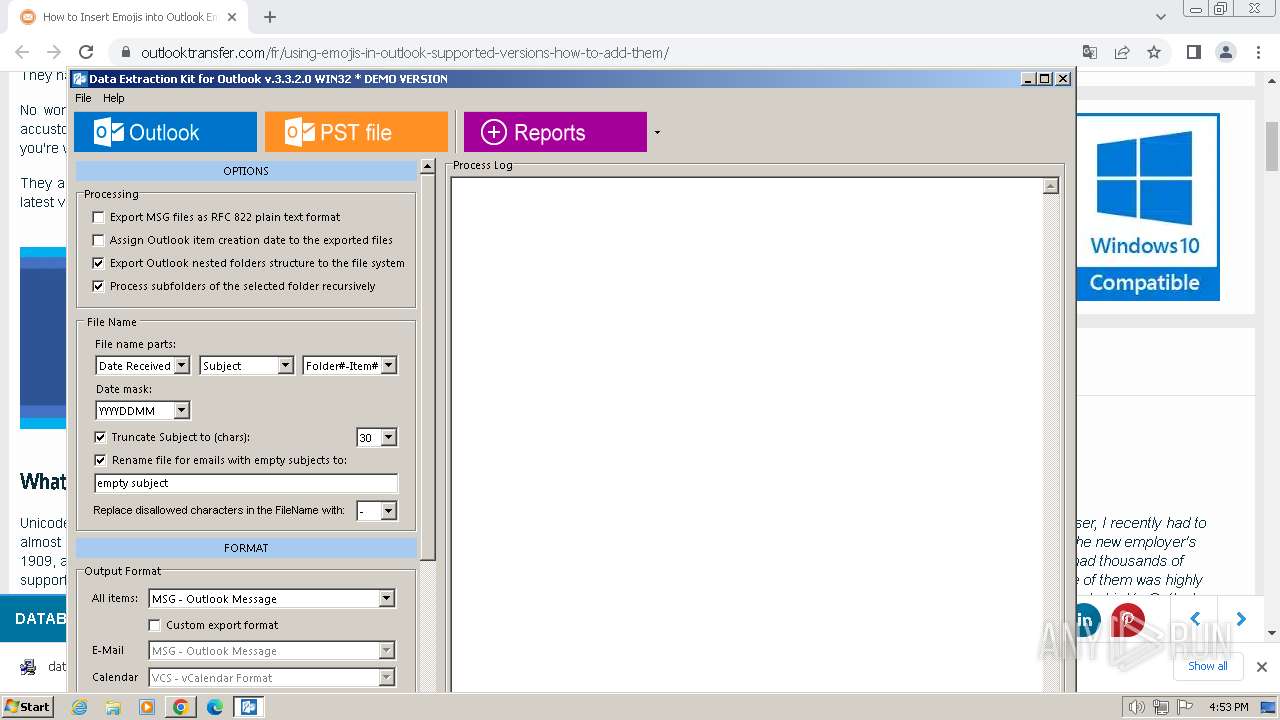Click the downloaded file icon in downloads bar
This screenshot has width=1280, height=720.
pyautogui.click(x=29, y=667)
